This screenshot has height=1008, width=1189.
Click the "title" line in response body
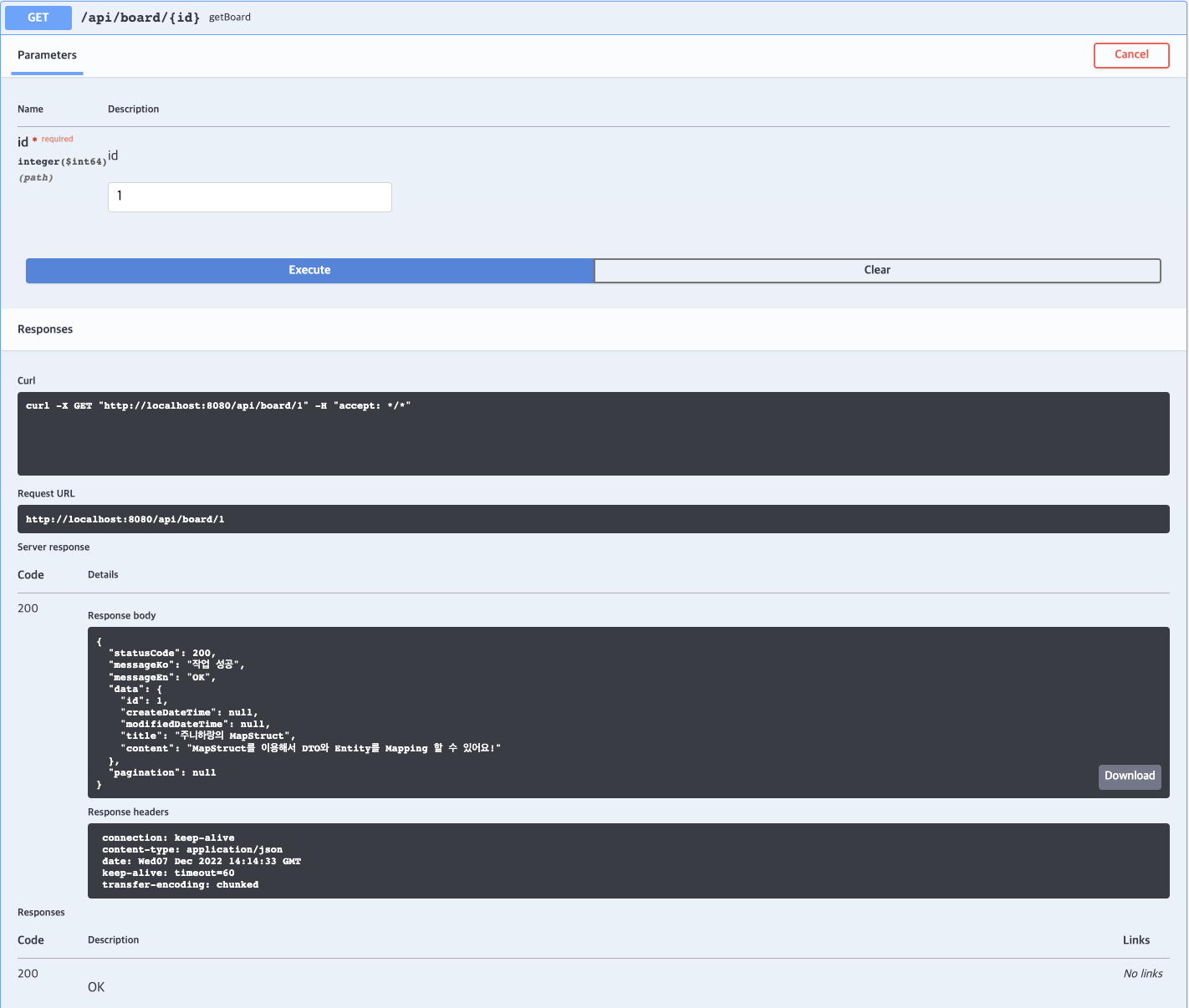(208, 736)
